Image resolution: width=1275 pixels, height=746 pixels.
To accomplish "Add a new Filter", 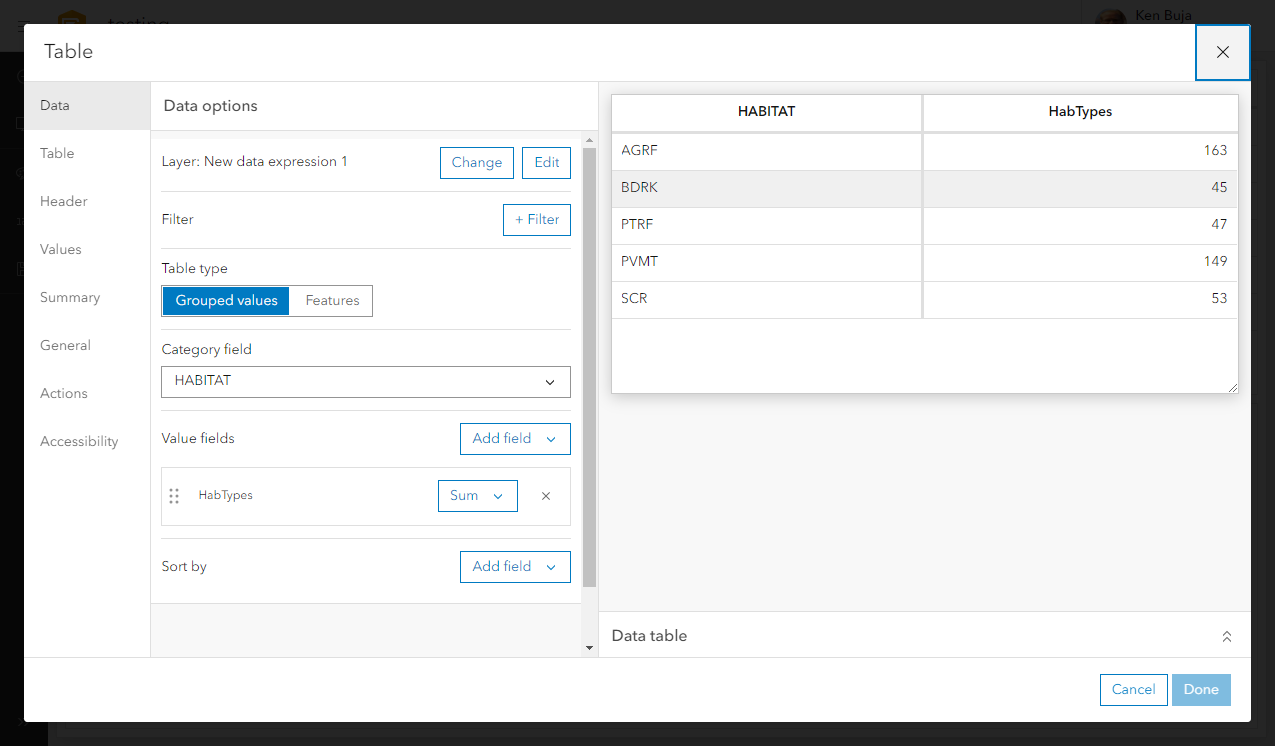I will [536, 220].
